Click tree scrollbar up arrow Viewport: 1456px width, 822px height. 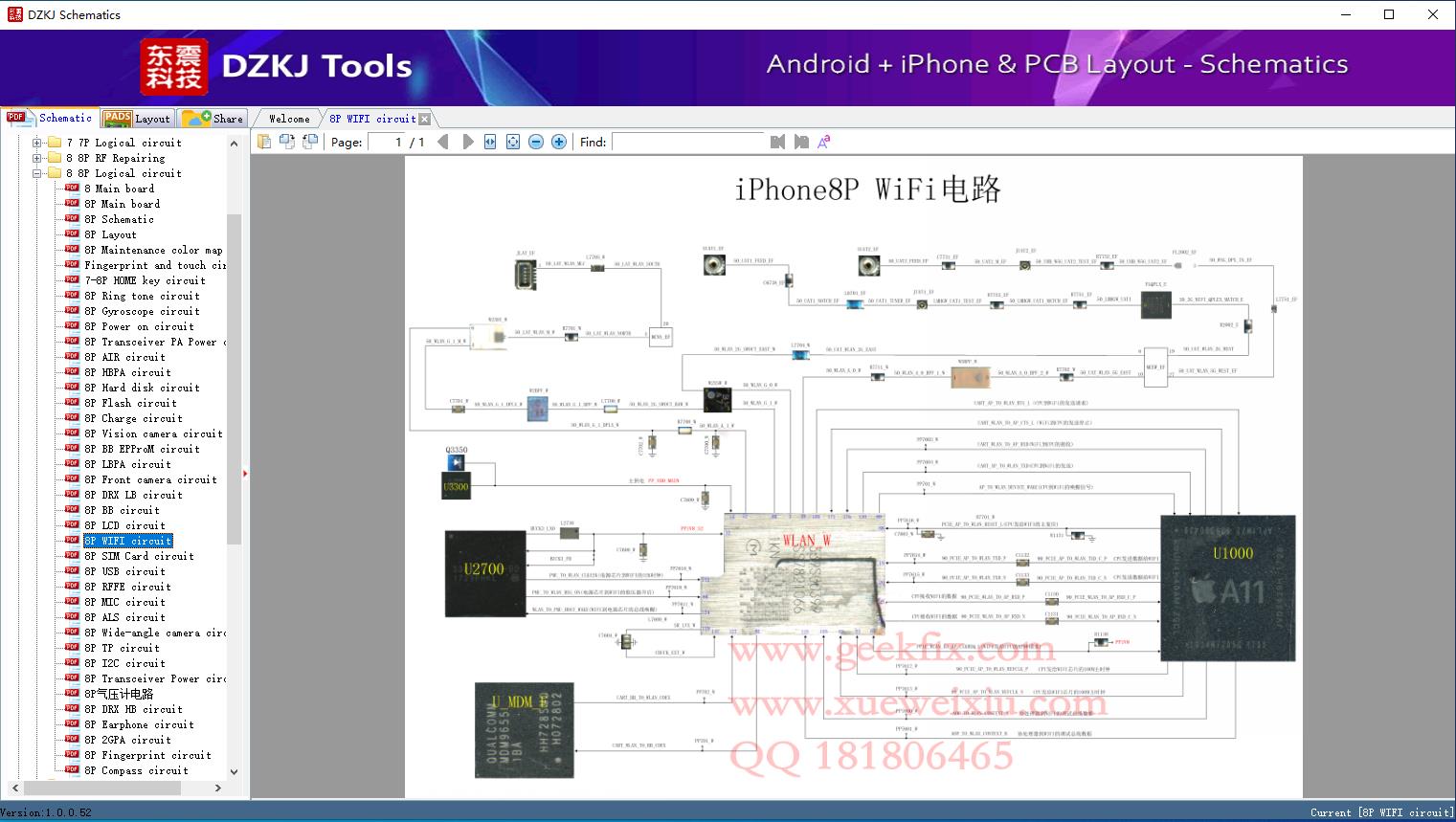pyautogui.click(x=234, y=144)
